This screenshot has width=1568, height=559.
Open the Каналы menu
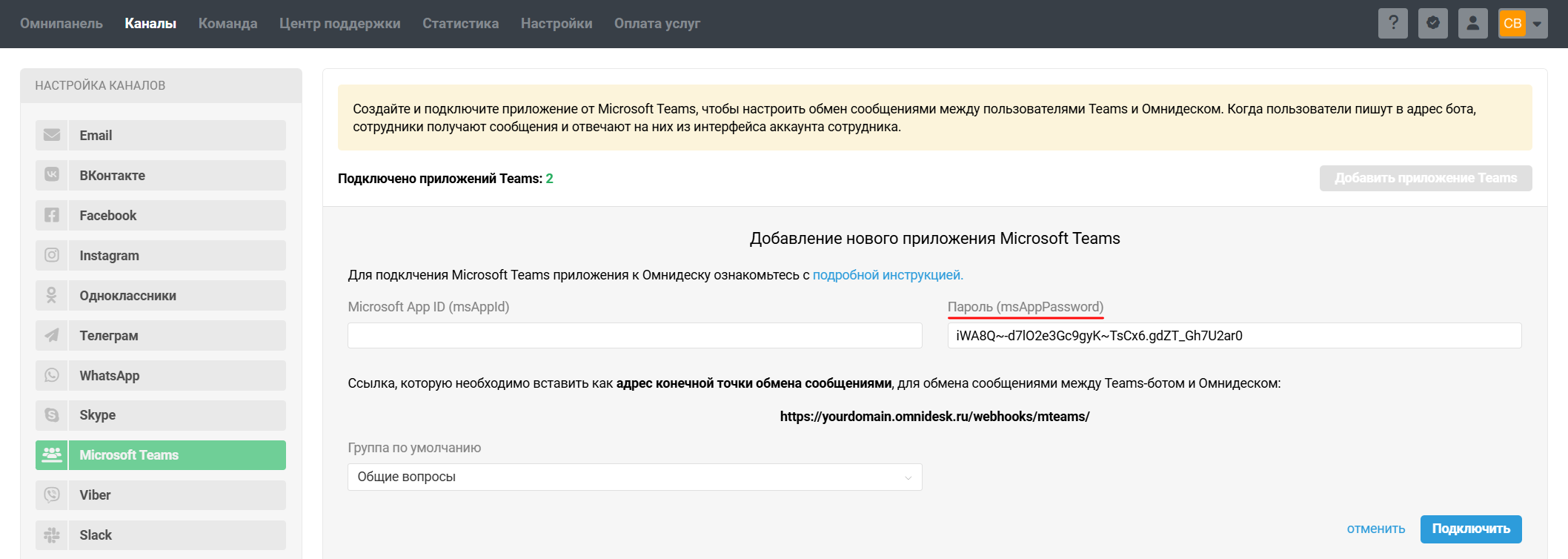coord(150,23)
